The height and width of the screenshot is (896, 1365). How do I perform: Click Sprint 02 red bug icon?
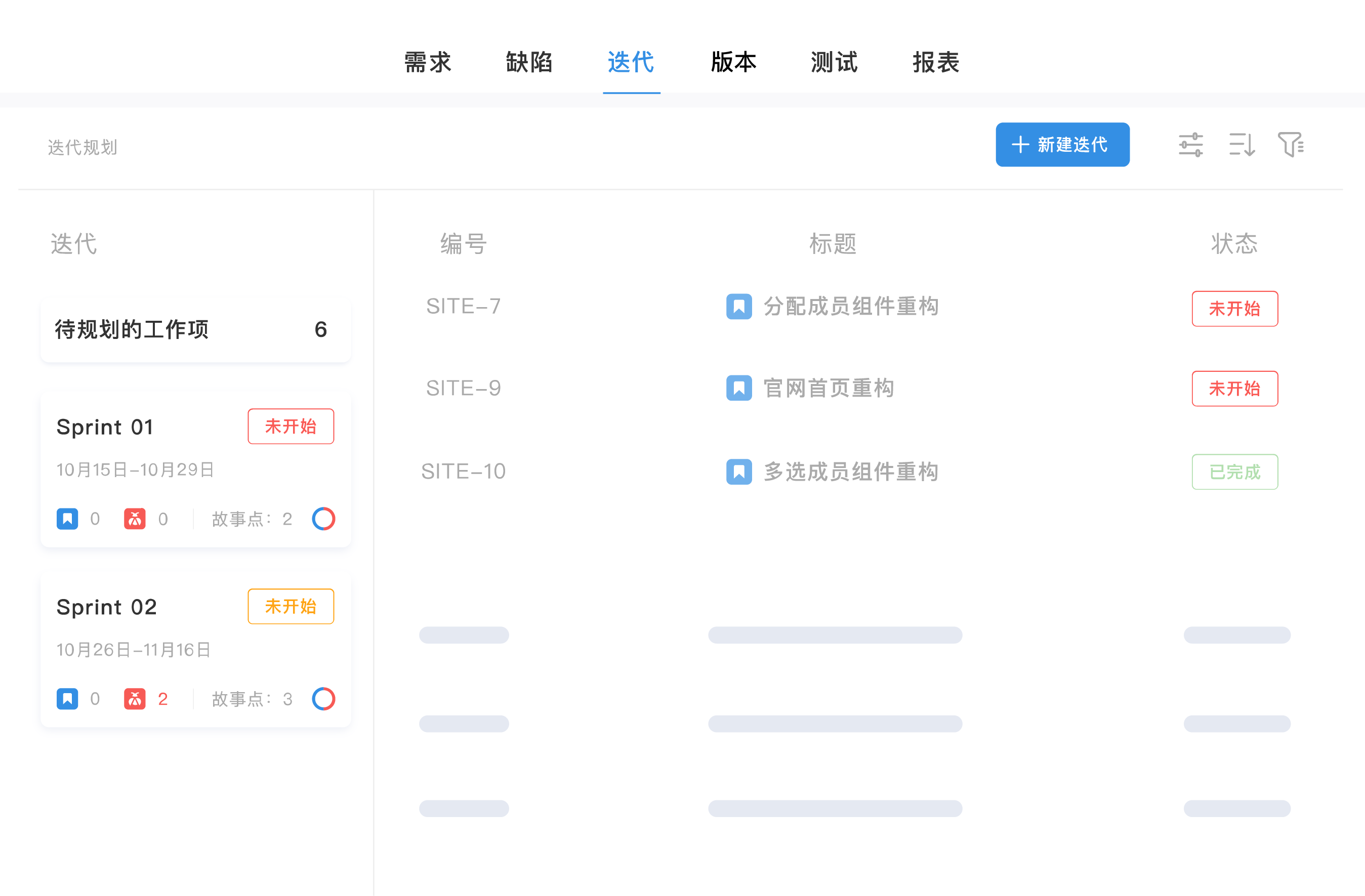click(x=135, y=699)
